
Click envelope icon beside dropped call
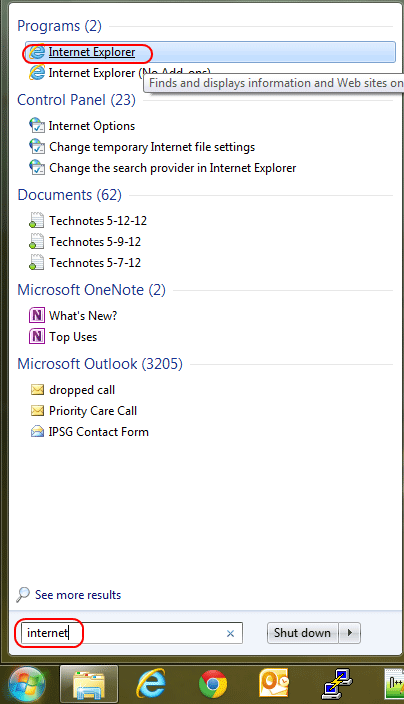[x=37, y=389]
